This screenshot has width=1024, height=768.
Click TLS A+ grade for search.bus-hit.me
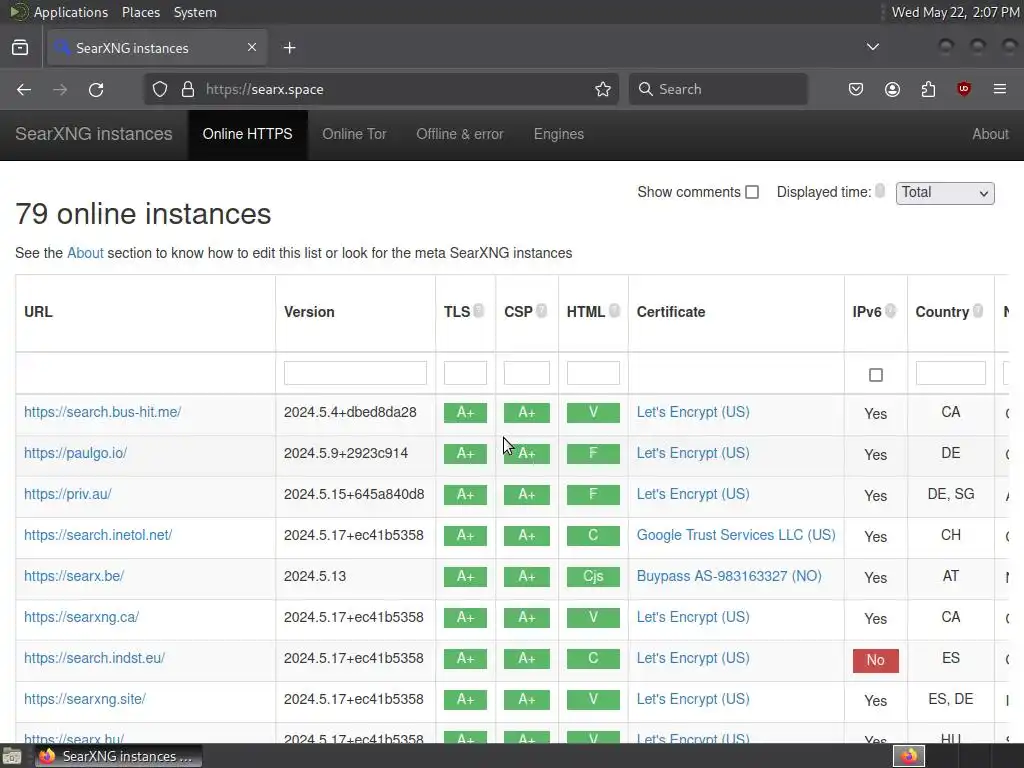[x=465, y=413]
